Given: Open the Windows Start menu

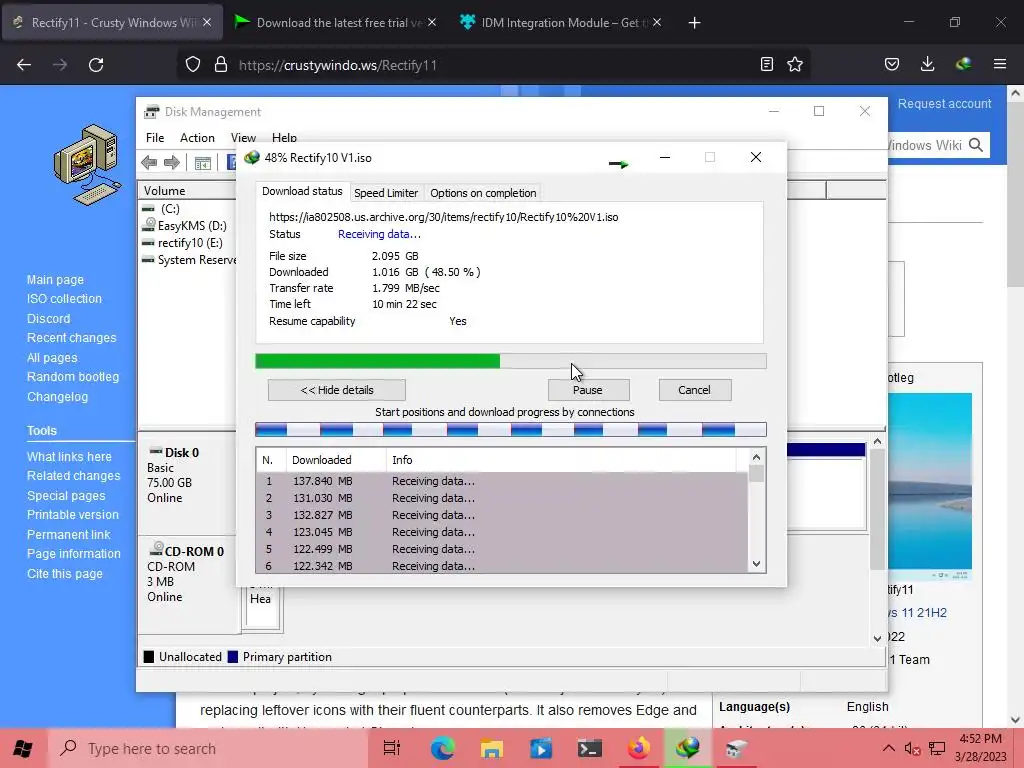Looking at the screenshot, I should click(23, 748).
